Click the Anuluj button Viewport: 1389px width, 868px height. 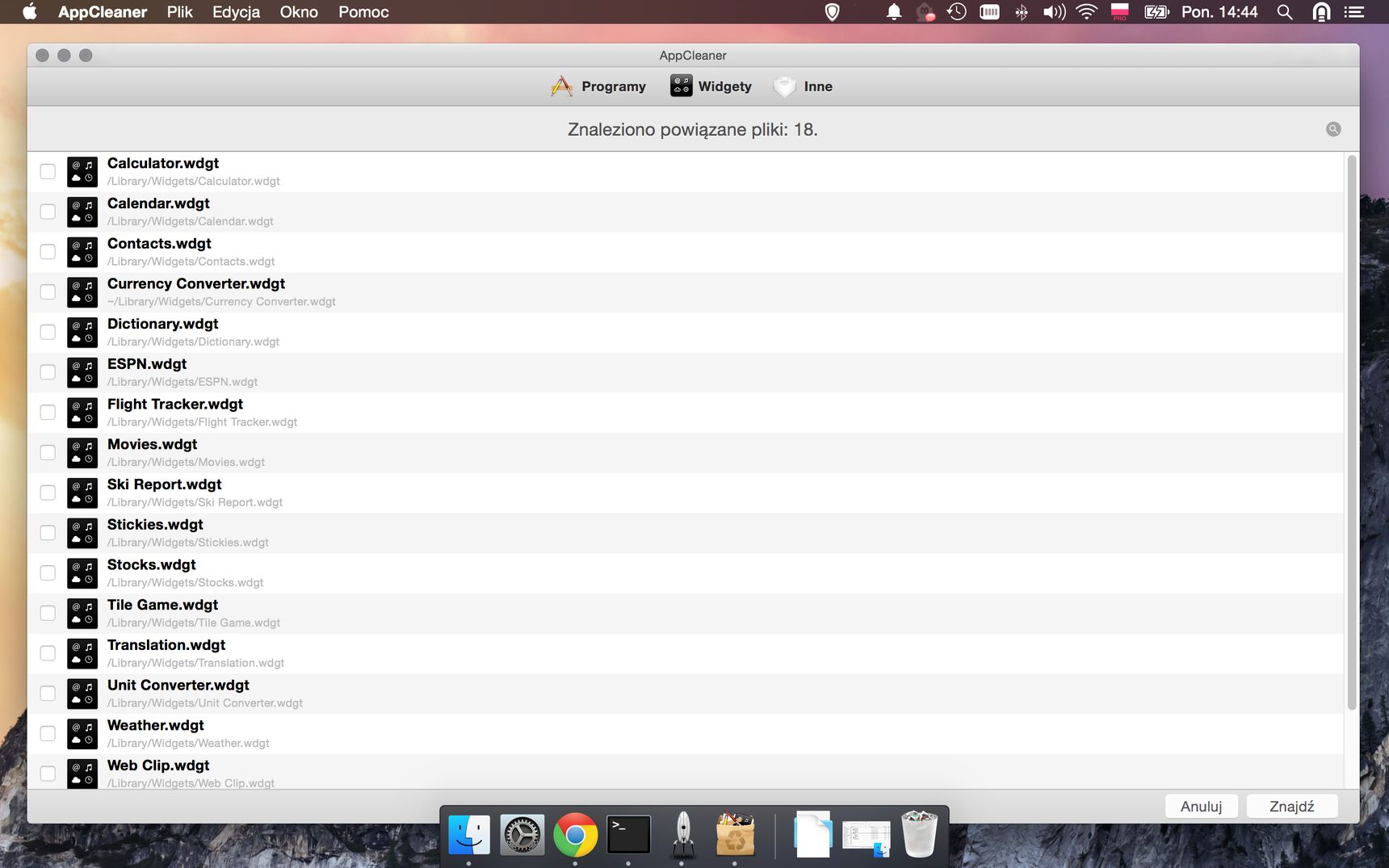1201,806
